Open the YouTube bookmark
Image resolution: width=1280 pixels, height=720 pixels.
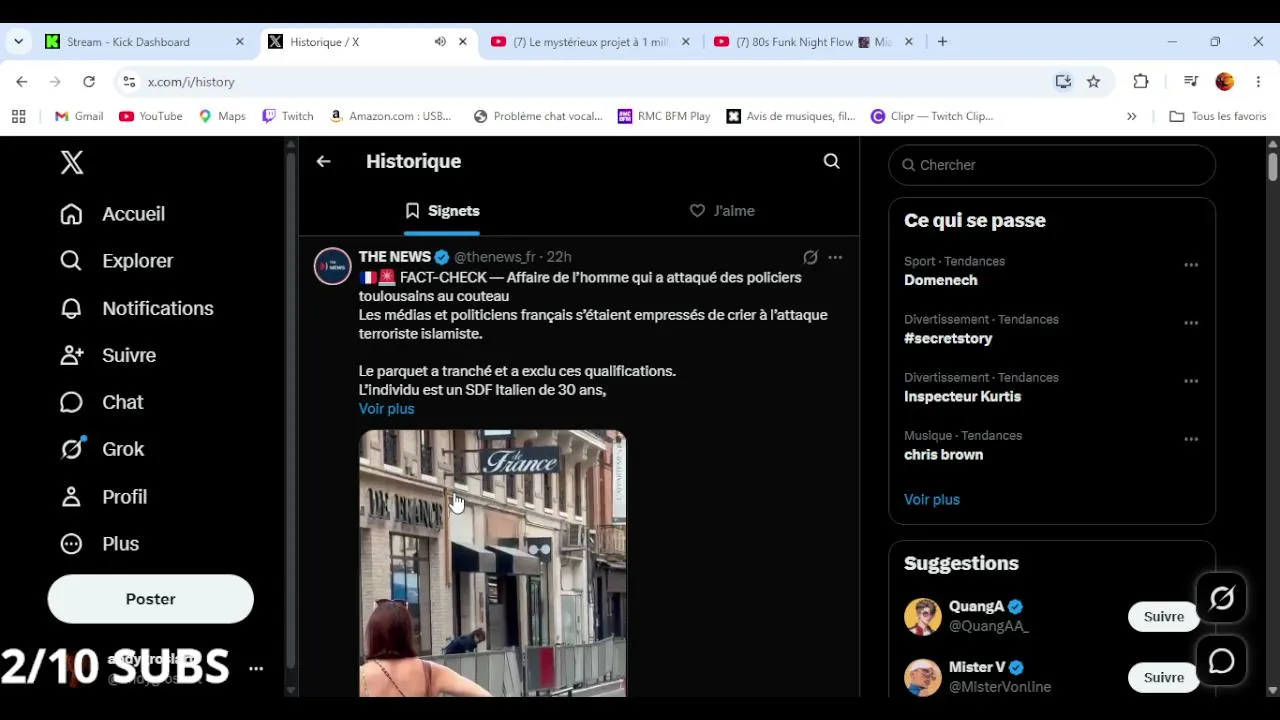151,116
